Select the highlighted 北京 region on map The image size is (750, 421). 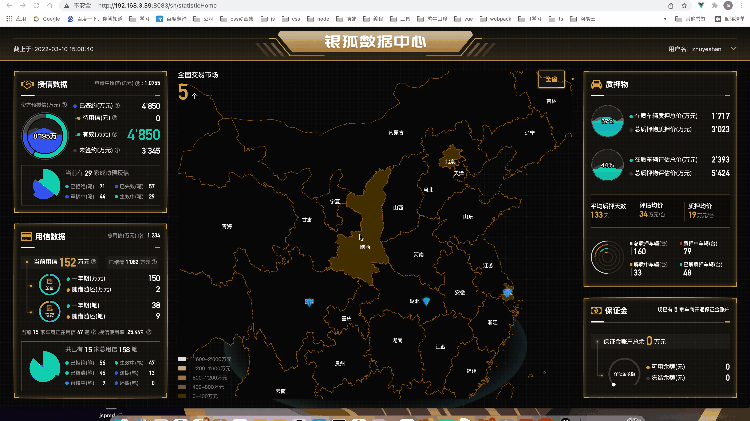click(x=451, y=158)
